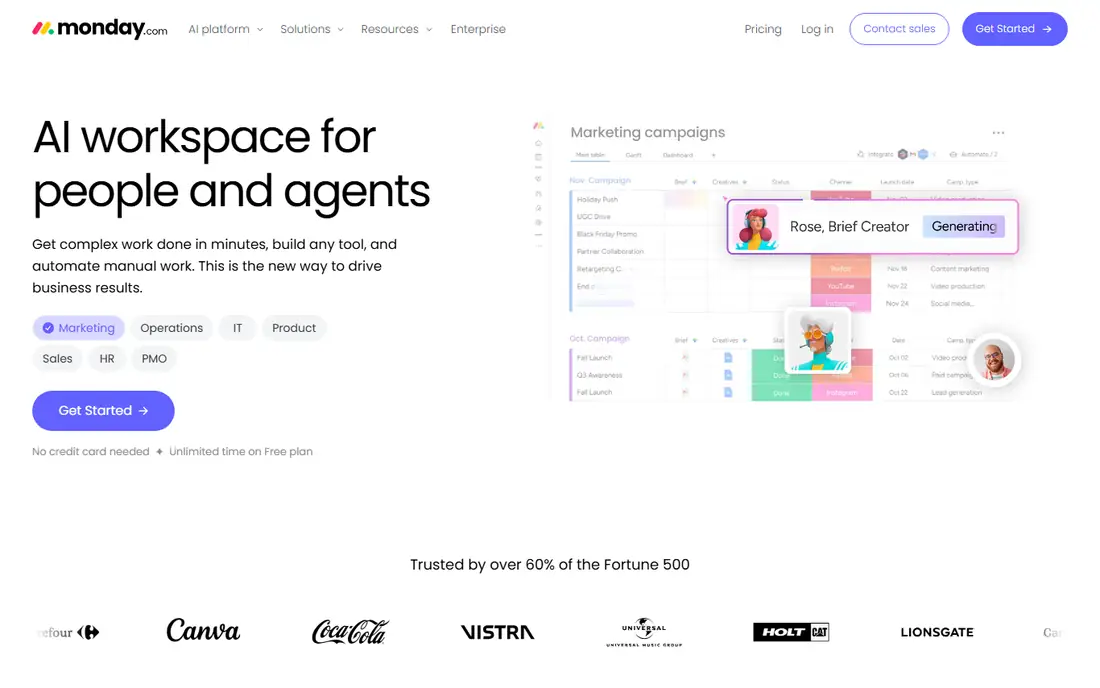Click the grey-haired agent avatar with orange glasses

tap(817, 341)
